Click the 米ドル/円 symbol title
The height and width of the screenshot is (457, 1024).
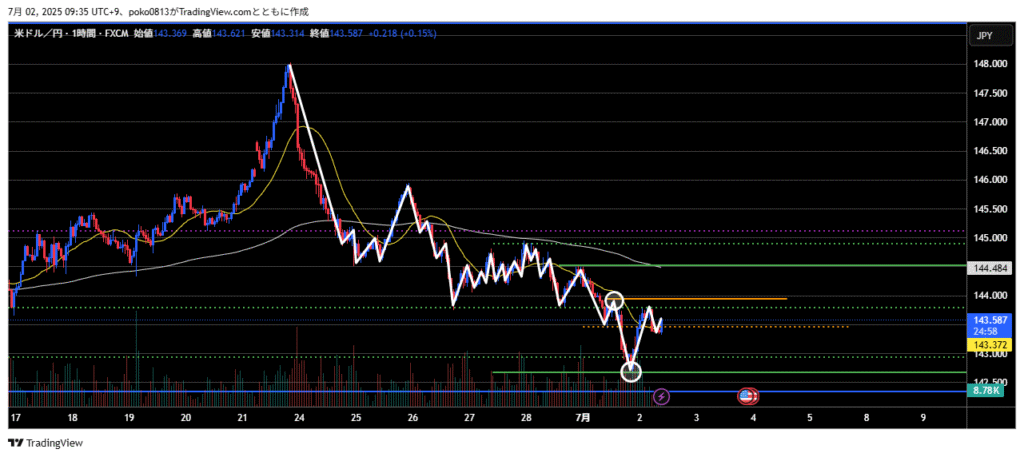[x=38, y=33]
